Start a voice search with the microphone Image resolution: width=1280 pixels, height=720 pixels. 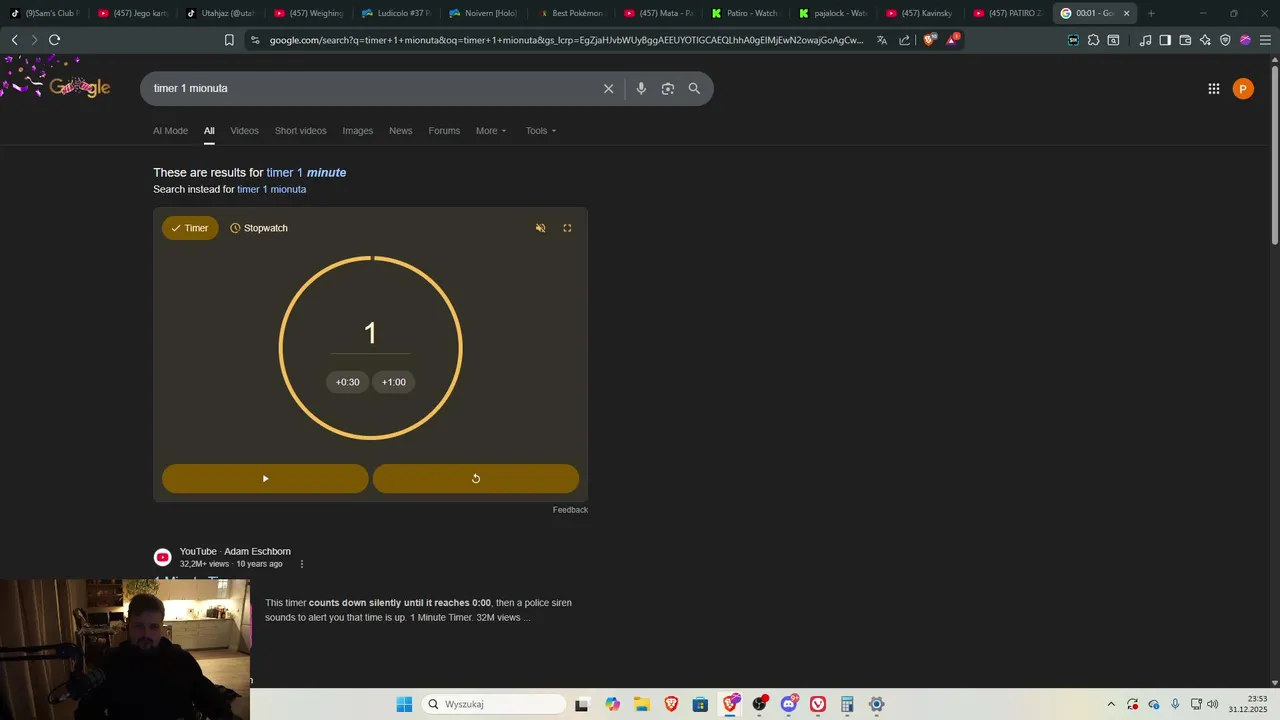tap(641, 88)
